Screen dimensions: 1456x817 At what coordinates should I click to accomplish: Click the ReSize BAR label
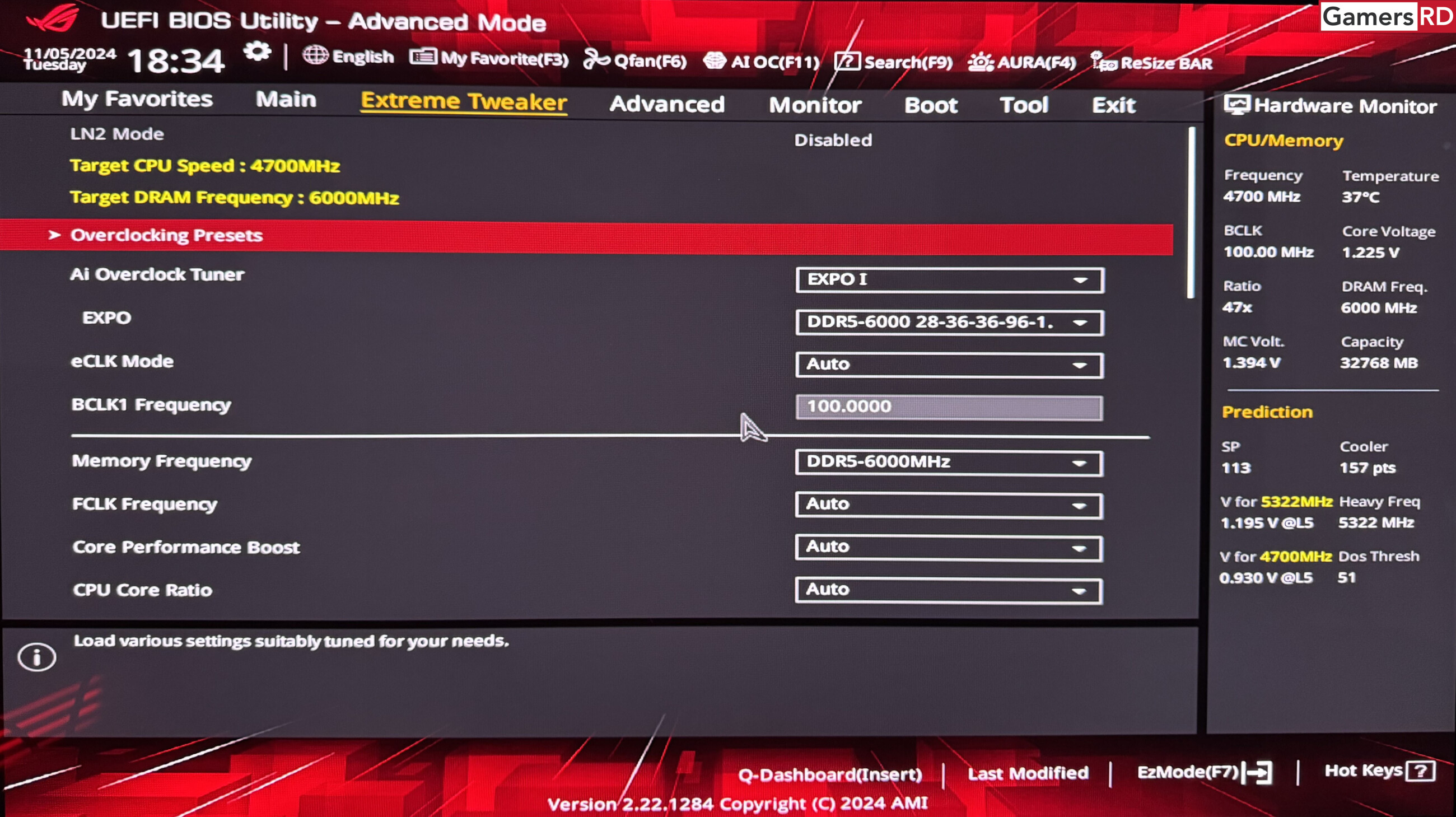pos(1166,63)
